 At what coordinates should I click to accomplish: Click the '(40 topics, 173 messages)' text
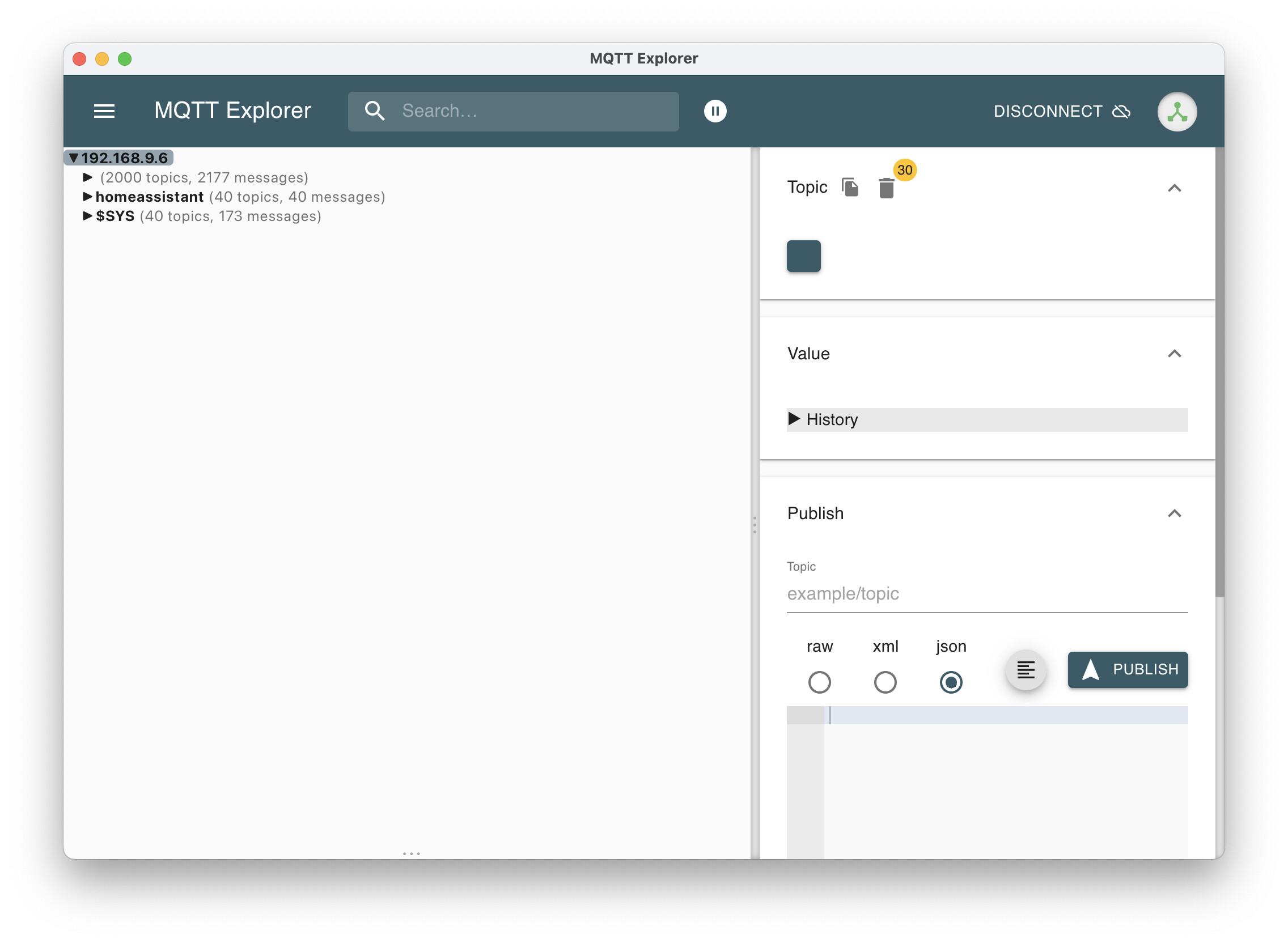pyautogui.click(x=230, y=216)
